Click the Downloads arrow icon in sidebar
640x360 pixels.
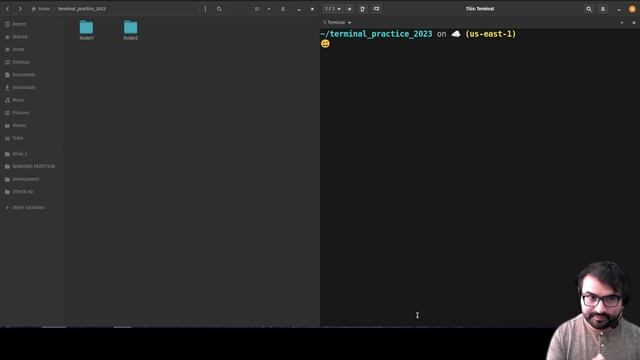[x=7, y=87]
